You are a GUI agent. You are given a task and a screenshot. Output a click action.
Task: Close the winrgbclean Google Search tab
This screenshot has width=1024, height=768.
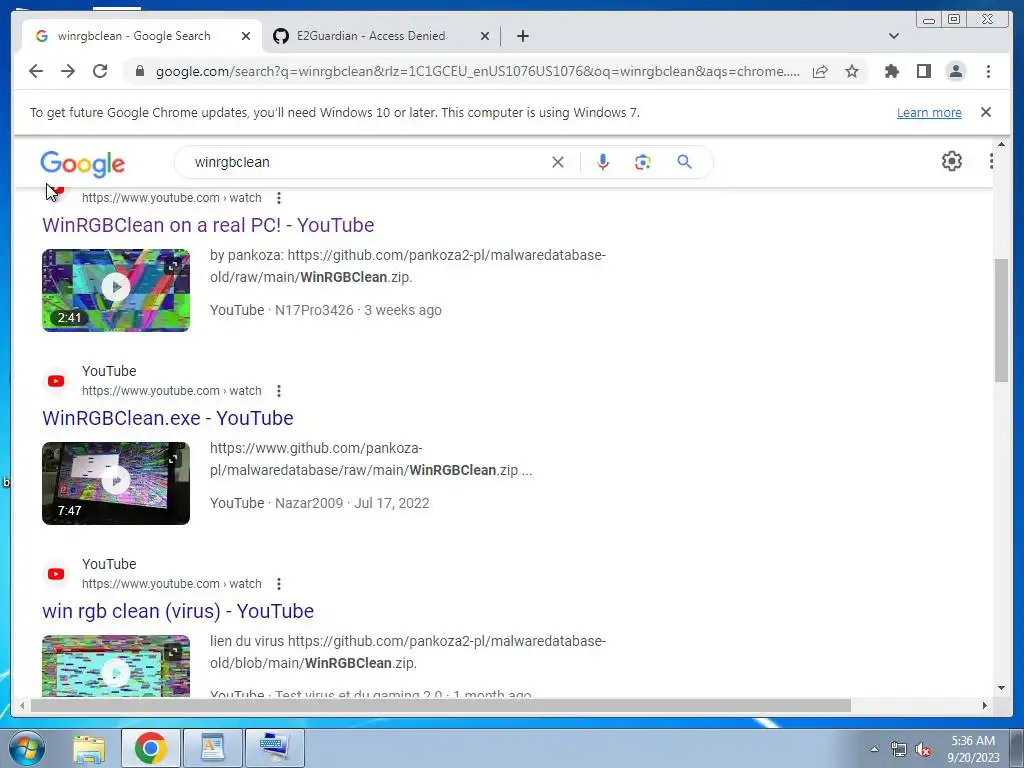point(246,36)
